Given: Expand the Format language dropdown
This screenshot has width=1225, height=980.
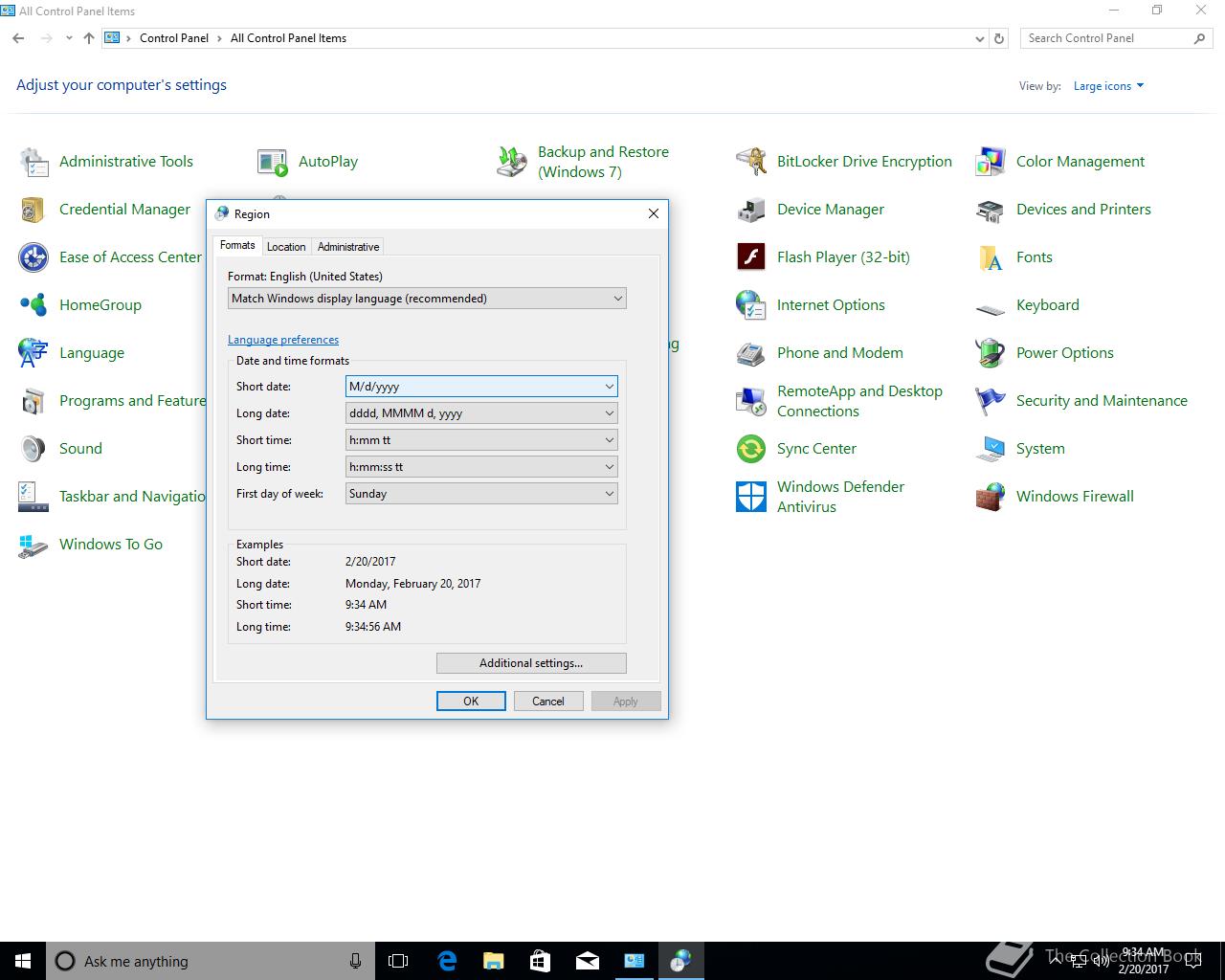Looking at the screenshot, I should tap(427, 299).
